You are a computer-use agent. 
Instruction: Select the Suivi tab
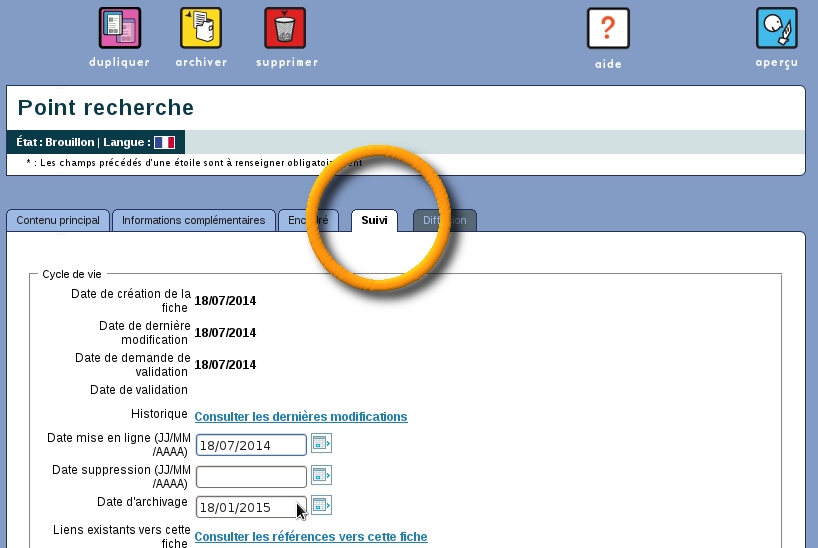point(374,221)
